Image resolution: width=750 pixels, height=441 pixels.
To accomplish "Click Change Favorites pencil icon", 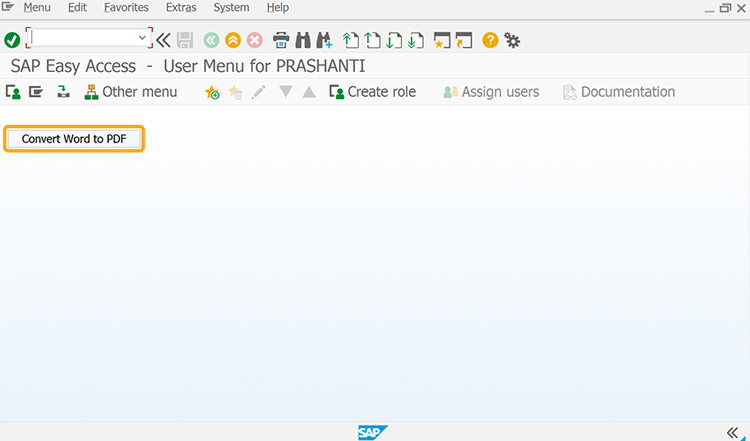I will tap(258, 92).
